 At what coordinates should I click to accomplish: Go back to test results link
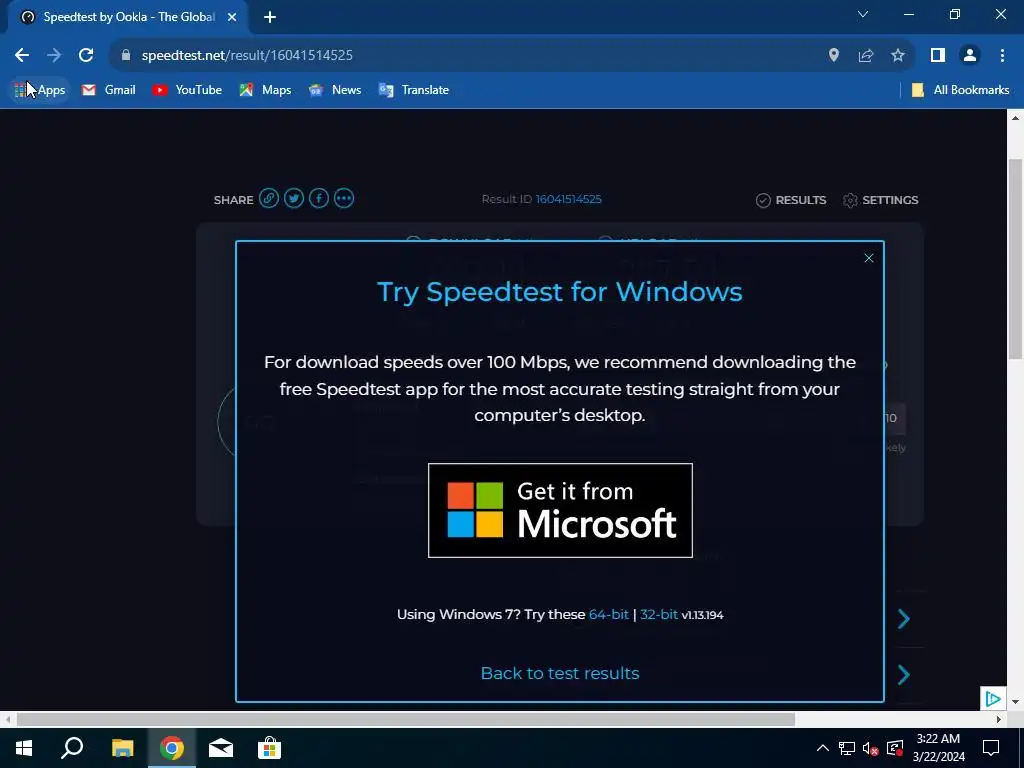coord(560,673)
